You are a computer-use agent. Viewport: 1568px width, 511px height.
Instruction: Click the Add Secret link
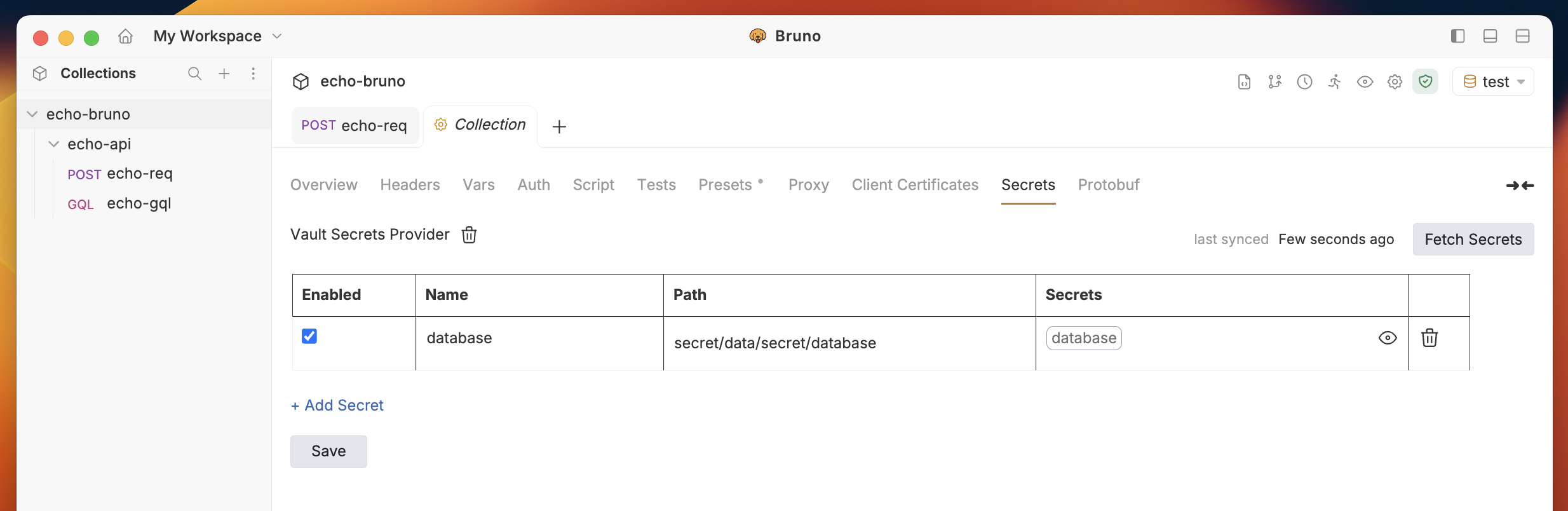tap(337, 405)
